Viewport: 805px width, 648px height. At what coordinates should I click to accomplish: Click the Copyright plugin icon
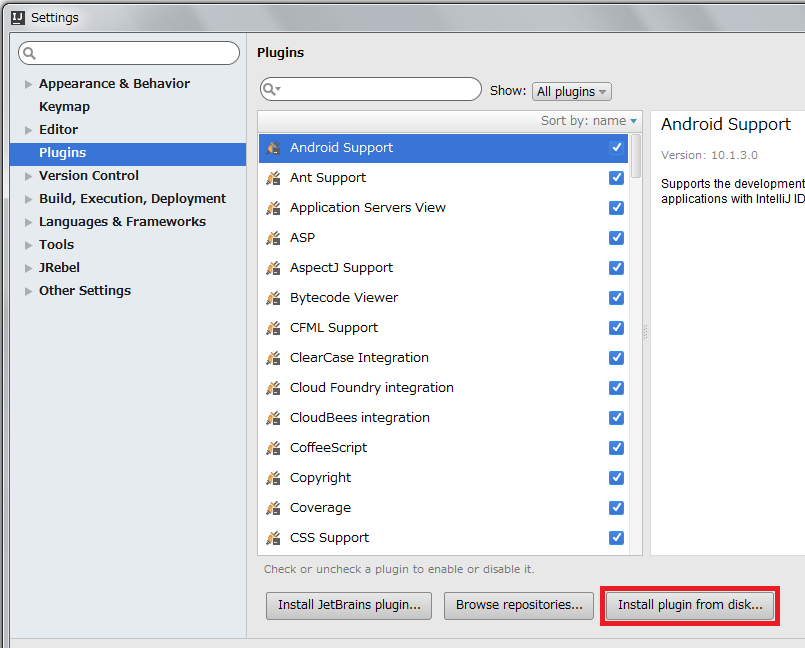pos(273,478)
